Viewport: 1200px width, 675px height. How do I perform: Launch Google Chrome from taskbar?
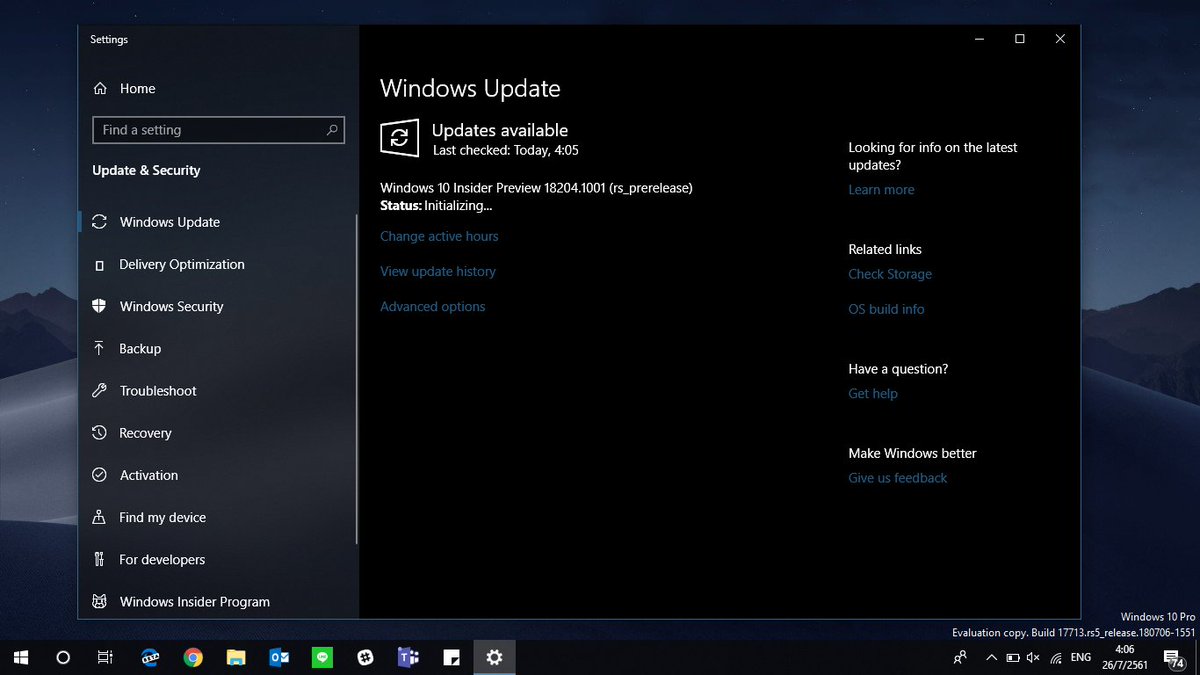tap(193, 657)
